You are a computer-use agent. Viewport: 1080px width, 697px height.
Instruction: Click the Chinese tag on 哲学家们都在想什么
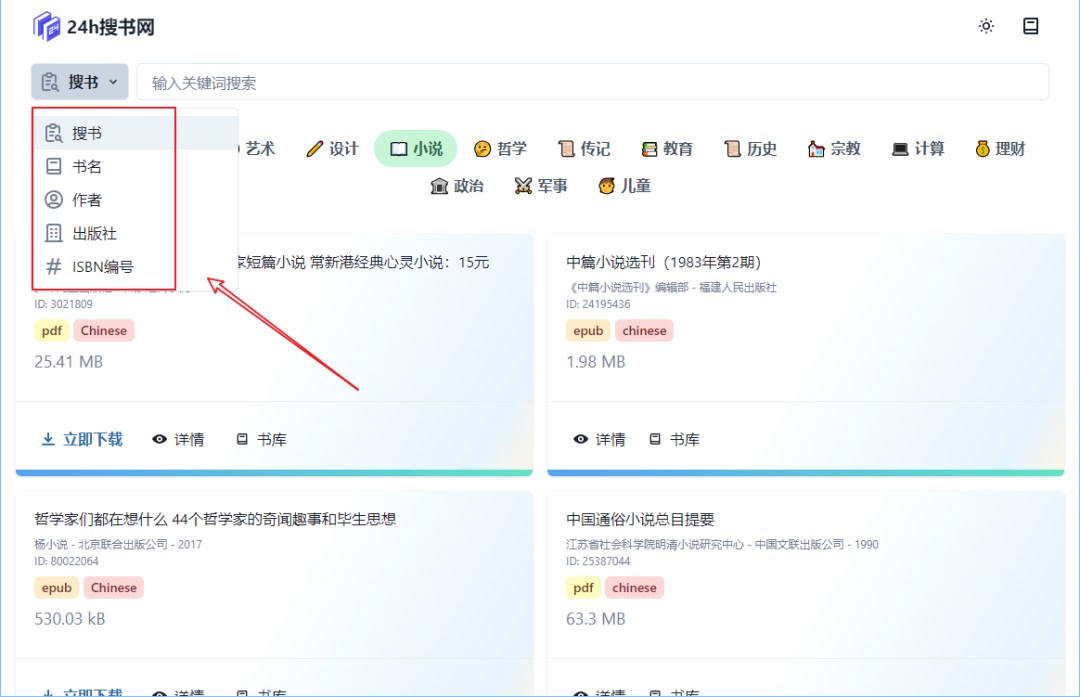pyautogui.click(x=114, y=587)
